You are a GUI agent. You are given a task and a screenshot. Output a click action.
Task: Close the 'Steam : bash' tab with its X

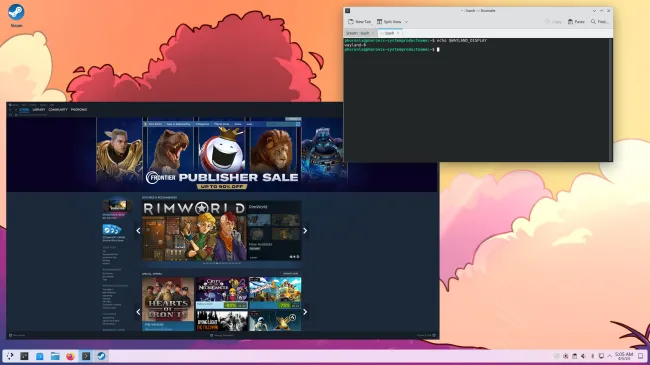coord(373,33)
